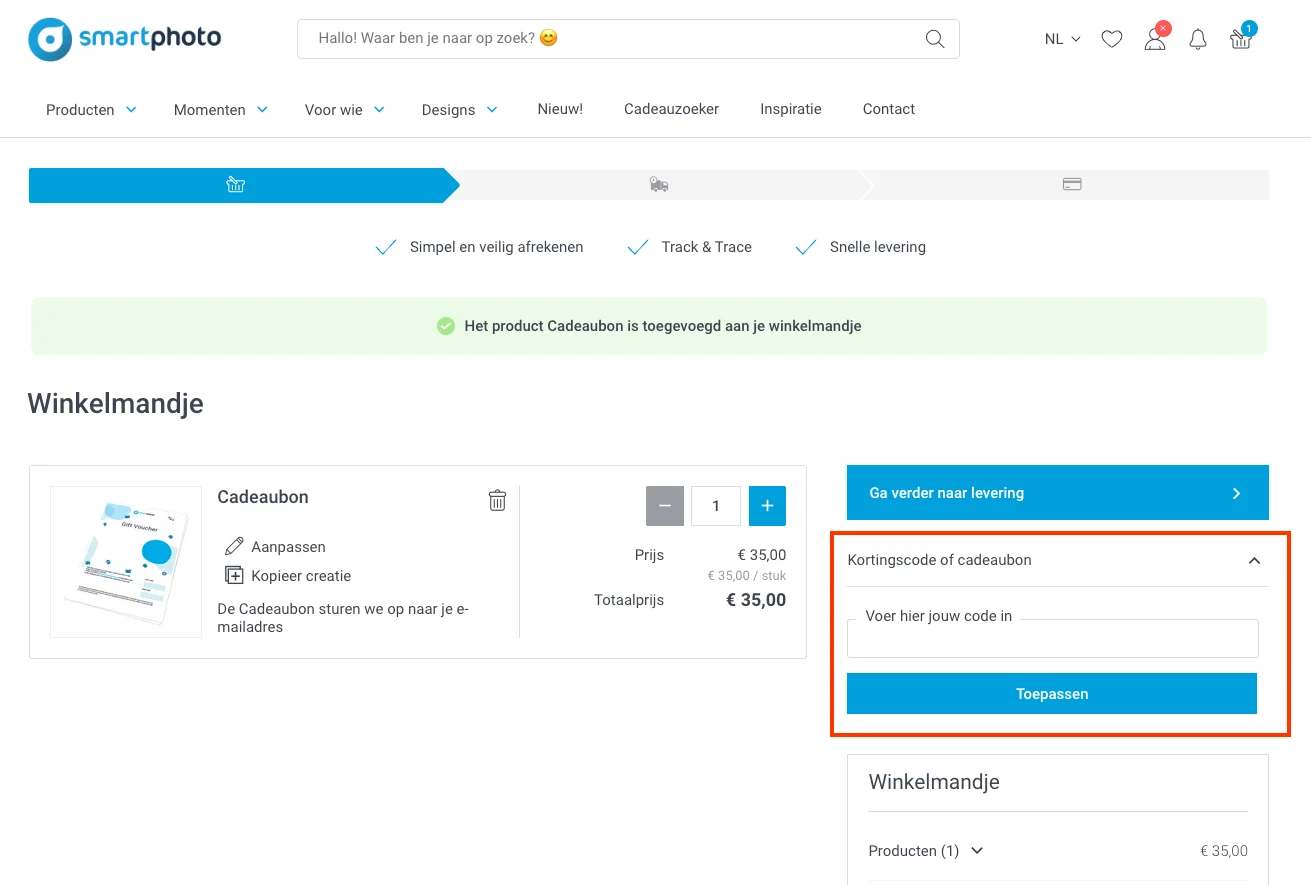Select the smartphoto logo
This screenshot has height=885, width=1311.
pos(124,37)
